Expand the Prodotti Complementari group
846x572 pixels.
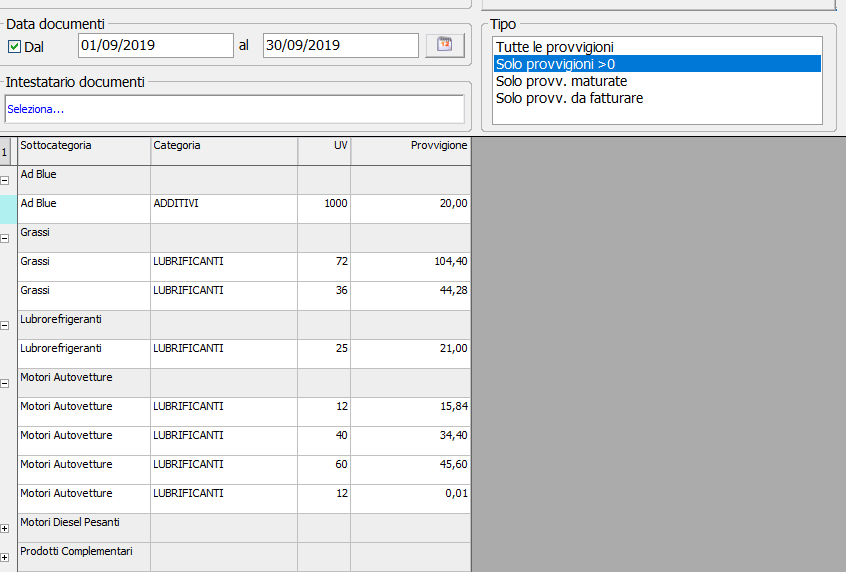pos(5,557)
